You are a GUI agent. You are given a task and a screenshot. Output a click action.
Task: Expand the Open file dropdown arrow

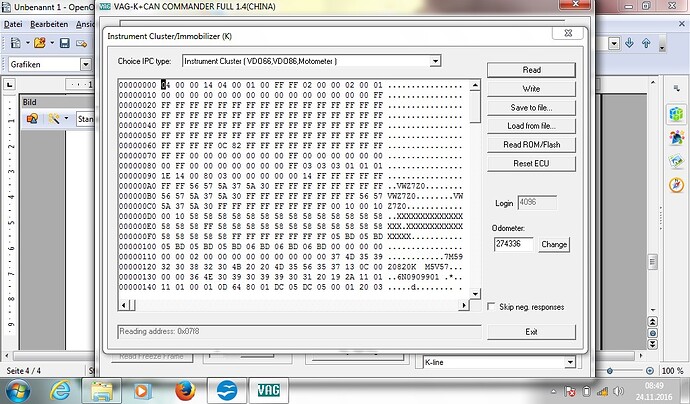pyautogui.click(x=52, y=43)
